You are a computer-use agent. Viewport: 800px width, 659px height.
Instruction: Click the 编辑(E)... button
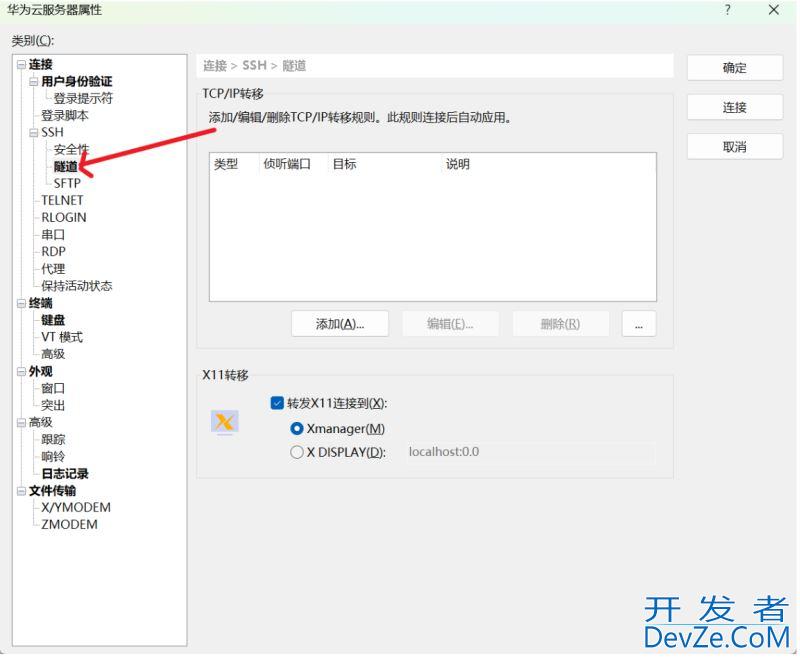451,324
